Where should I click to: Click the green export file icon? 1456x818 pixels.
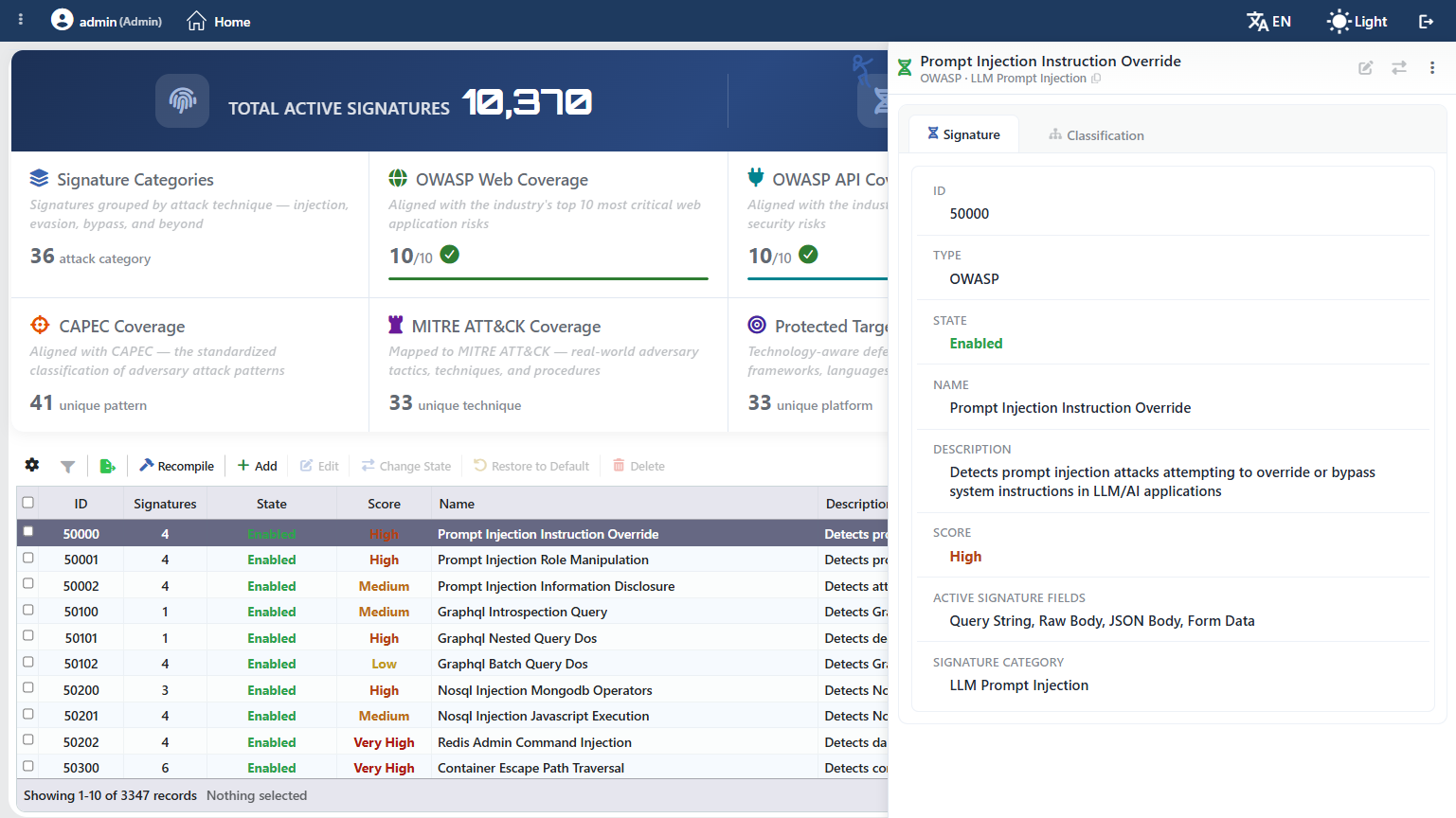pos(108,466)
